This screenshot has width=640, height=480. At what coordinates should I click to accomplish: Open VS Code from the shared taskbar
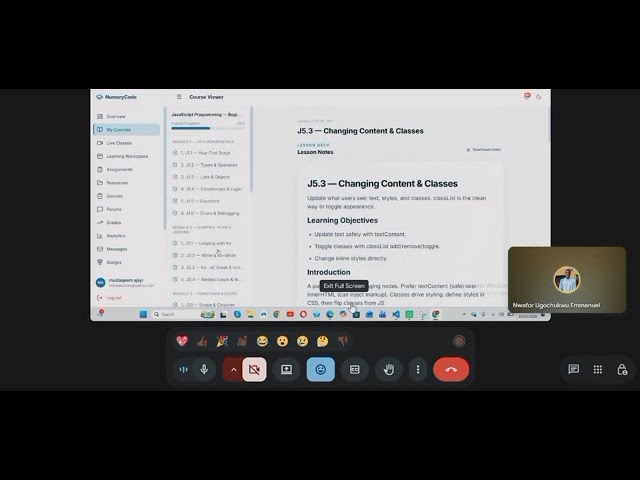396,314
